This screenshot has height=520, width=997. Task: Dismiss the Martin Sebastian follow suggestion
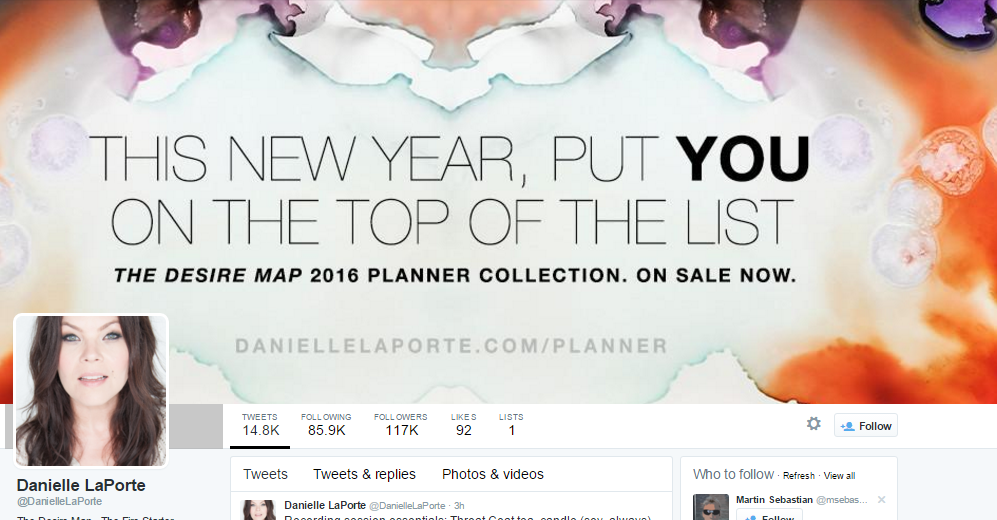[881, 500]
